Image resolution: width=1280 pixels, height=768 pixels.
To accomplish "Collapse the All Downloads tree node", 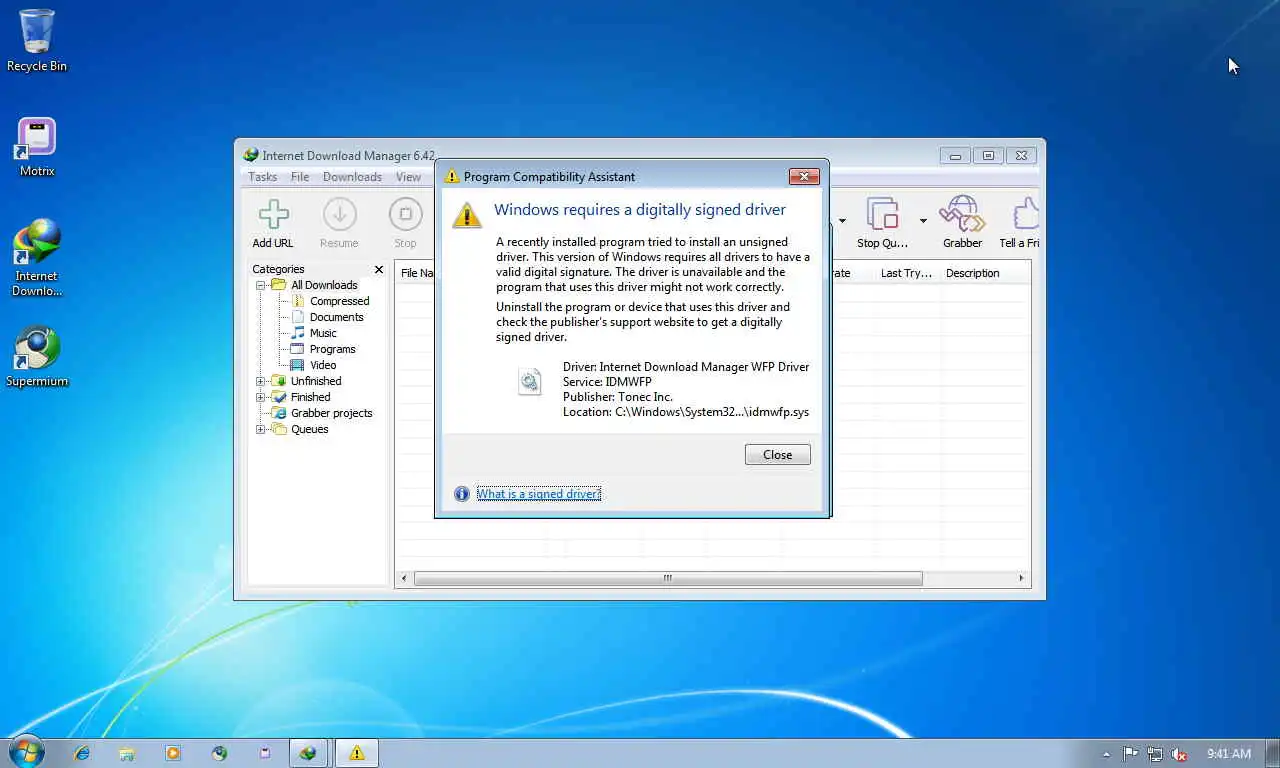I will pyautogui.click(x=261, y=285).
